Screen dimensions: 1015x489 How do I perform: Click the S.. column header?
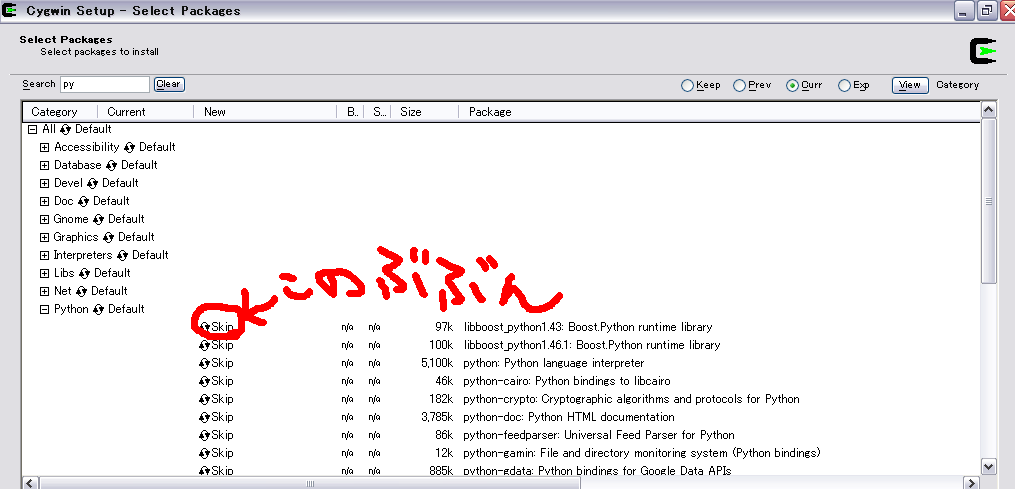(378, 112)
